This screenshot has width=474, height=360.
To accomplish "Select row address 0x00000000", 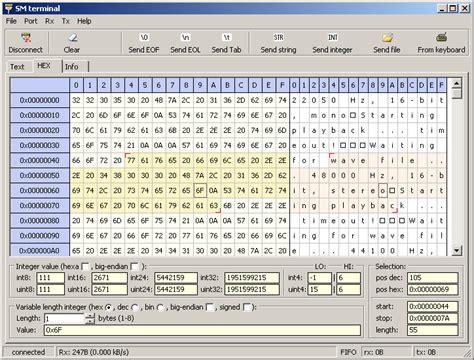I will [x=40, y=100].
